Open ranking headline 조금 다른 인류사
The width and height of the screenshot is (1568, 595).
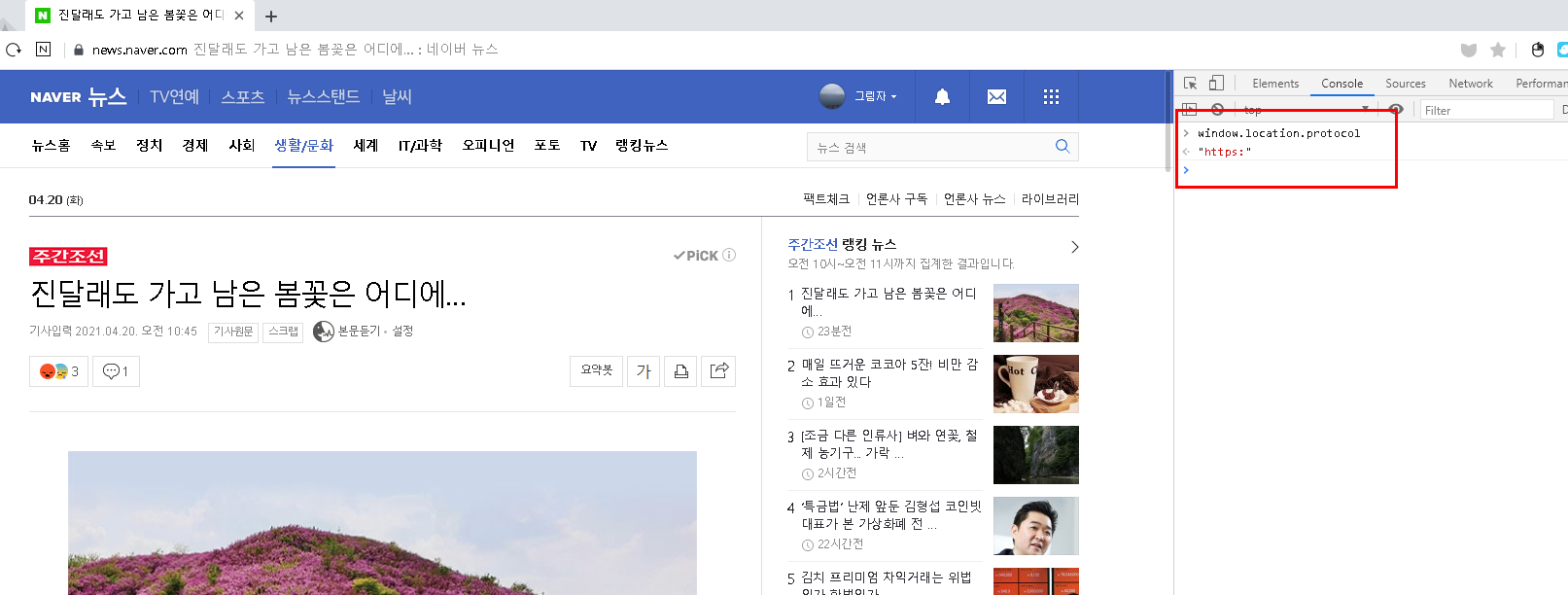coord(889,444)
